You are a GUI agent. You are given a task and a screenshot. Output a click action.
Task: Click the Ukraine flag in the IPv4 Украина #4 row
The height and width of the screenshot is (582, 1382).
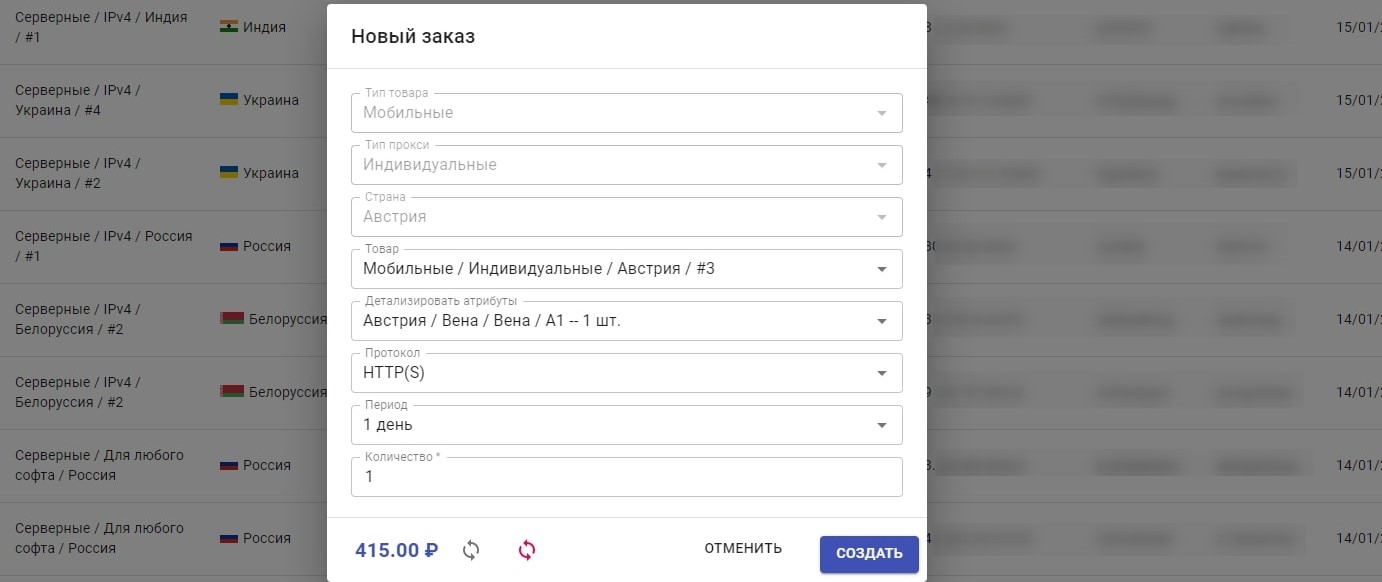tap(229, 100)
